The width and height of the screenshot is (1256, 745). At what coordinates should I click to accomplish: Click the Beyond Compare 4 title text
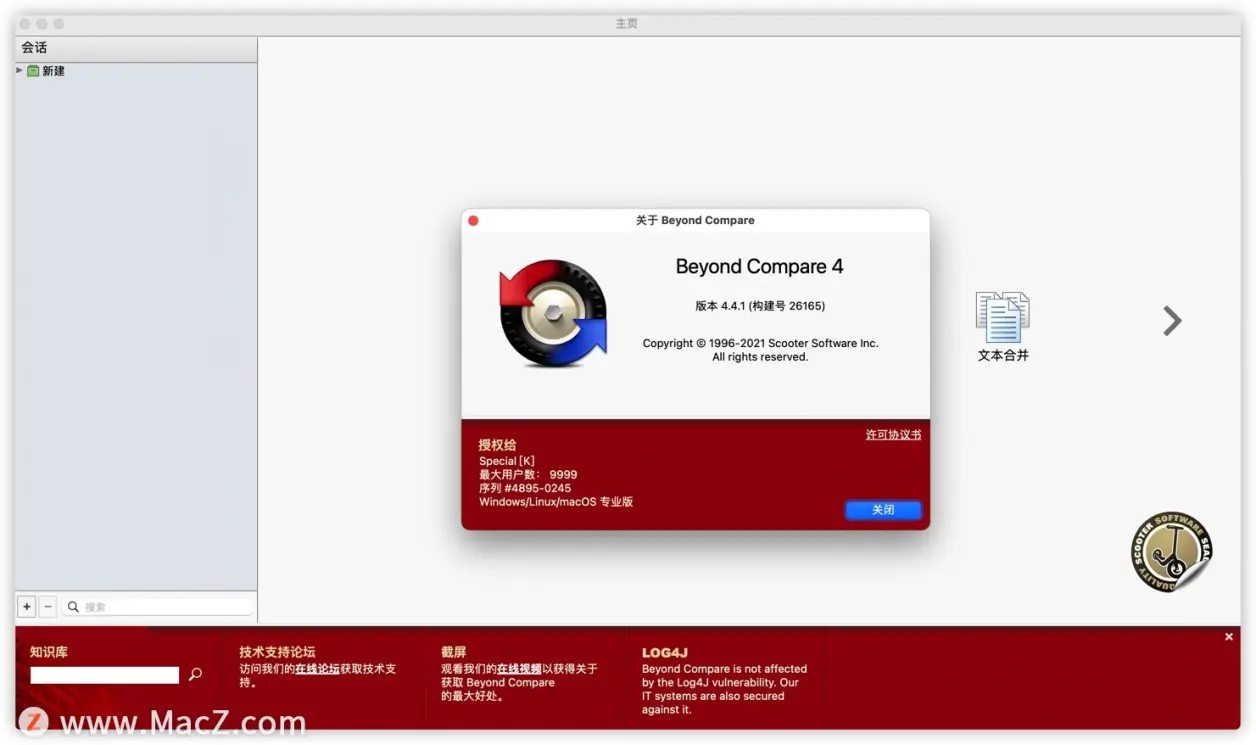(759, 266)
